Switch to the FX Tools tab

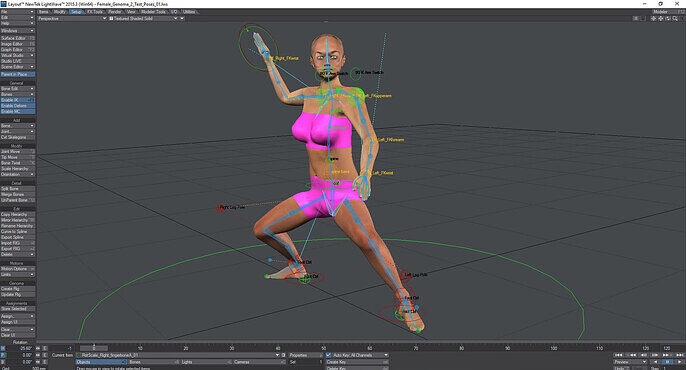95,12
